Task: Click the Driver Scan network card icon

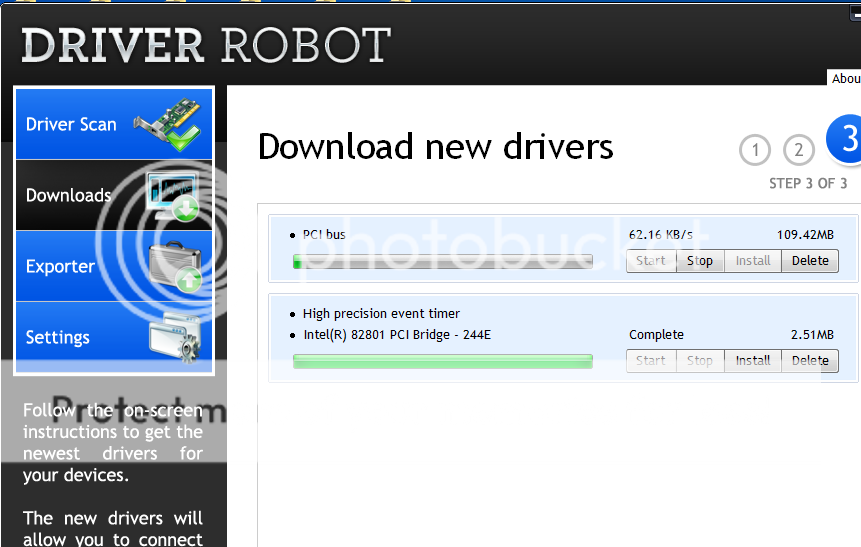Action: pyautogui.click(x=173, y=124)
